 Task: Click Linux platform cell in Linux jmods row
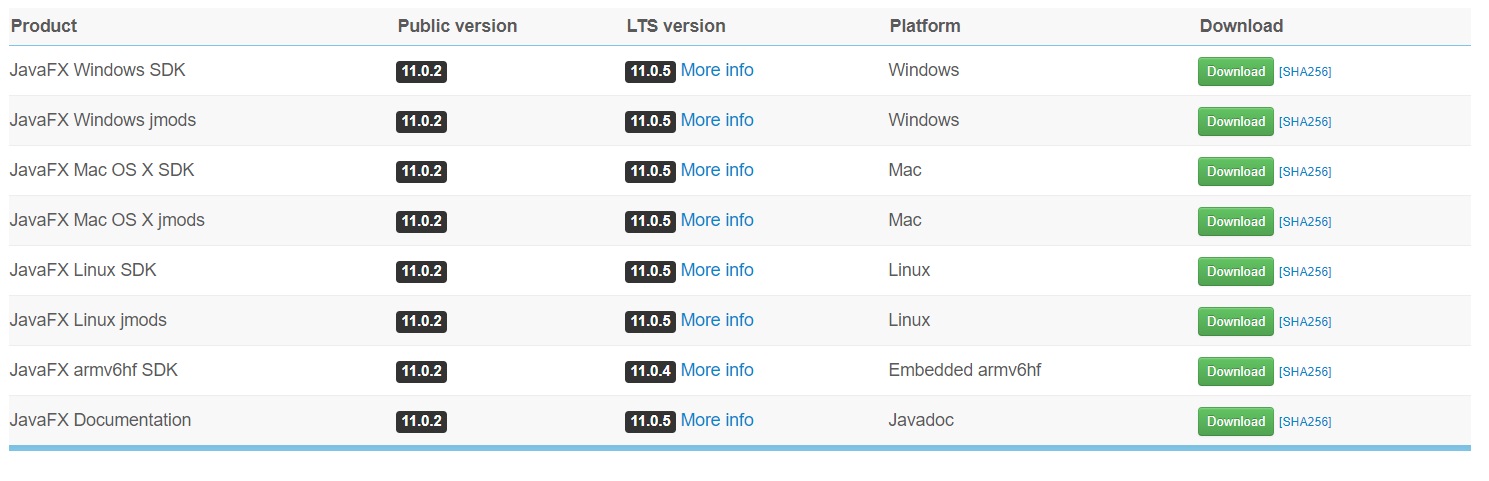[909, 320]
